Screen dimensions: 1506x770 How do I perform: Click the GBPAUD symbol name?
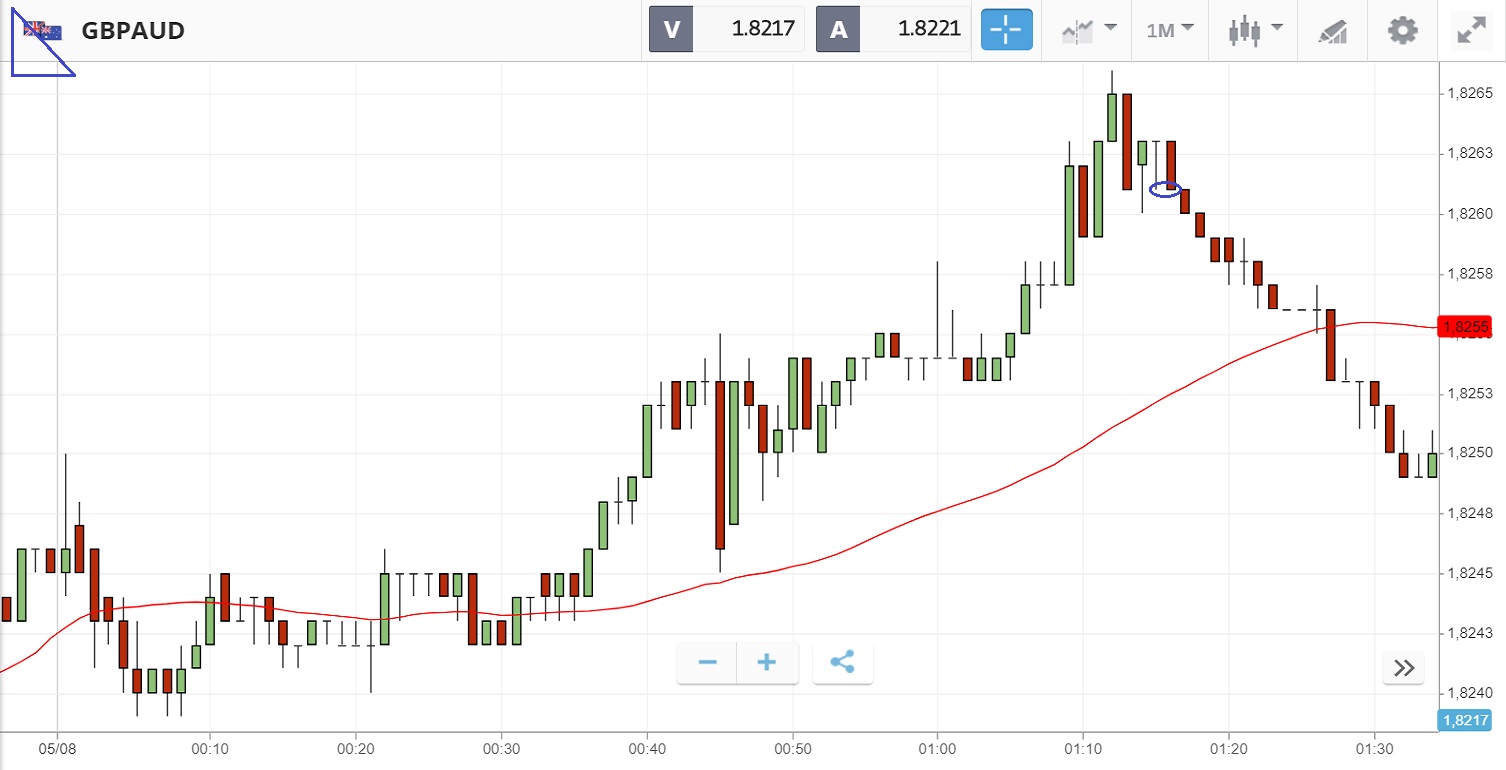tap(133, 31)
